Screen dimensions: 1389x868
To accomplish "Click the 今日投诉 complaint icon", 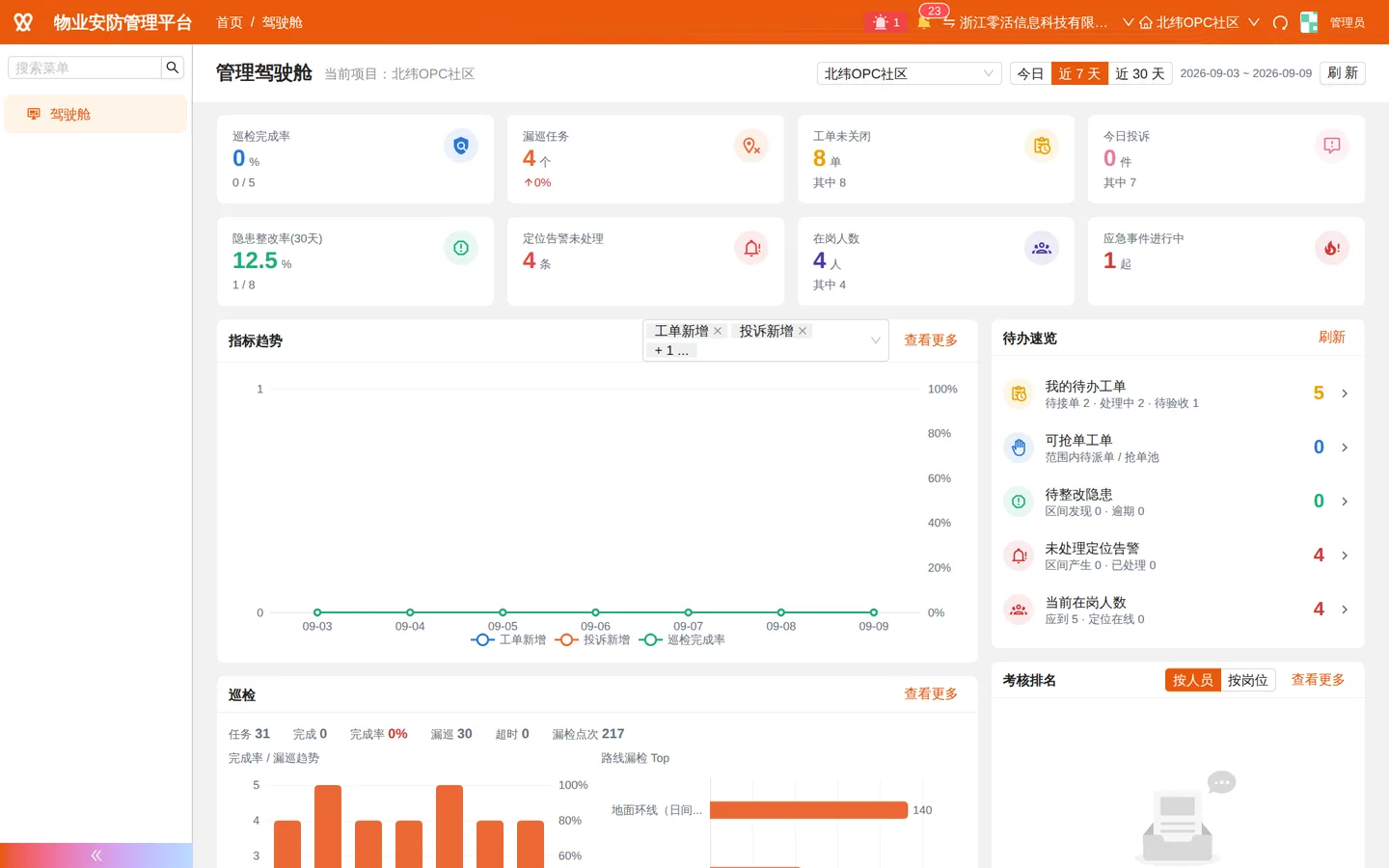I will 1332,146.
